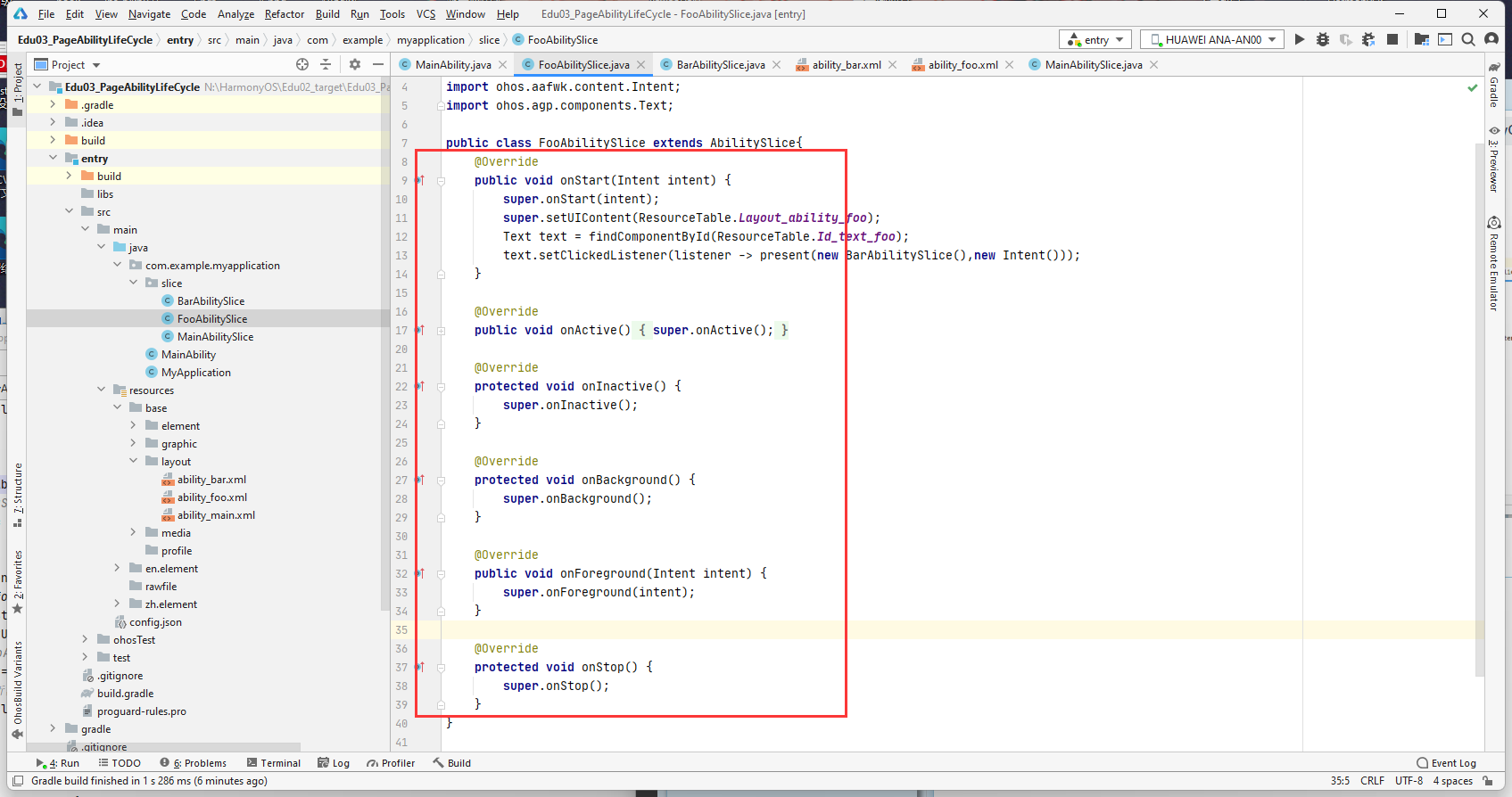Click the green inspection checkmark in editor
1512x797 pixels.
(x=1473, y=87)
